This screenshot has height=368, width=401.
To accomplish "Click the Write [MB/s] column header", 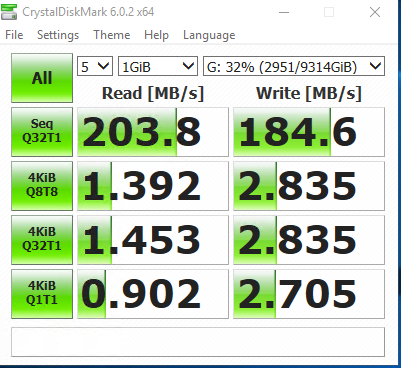I will [309, 94].
